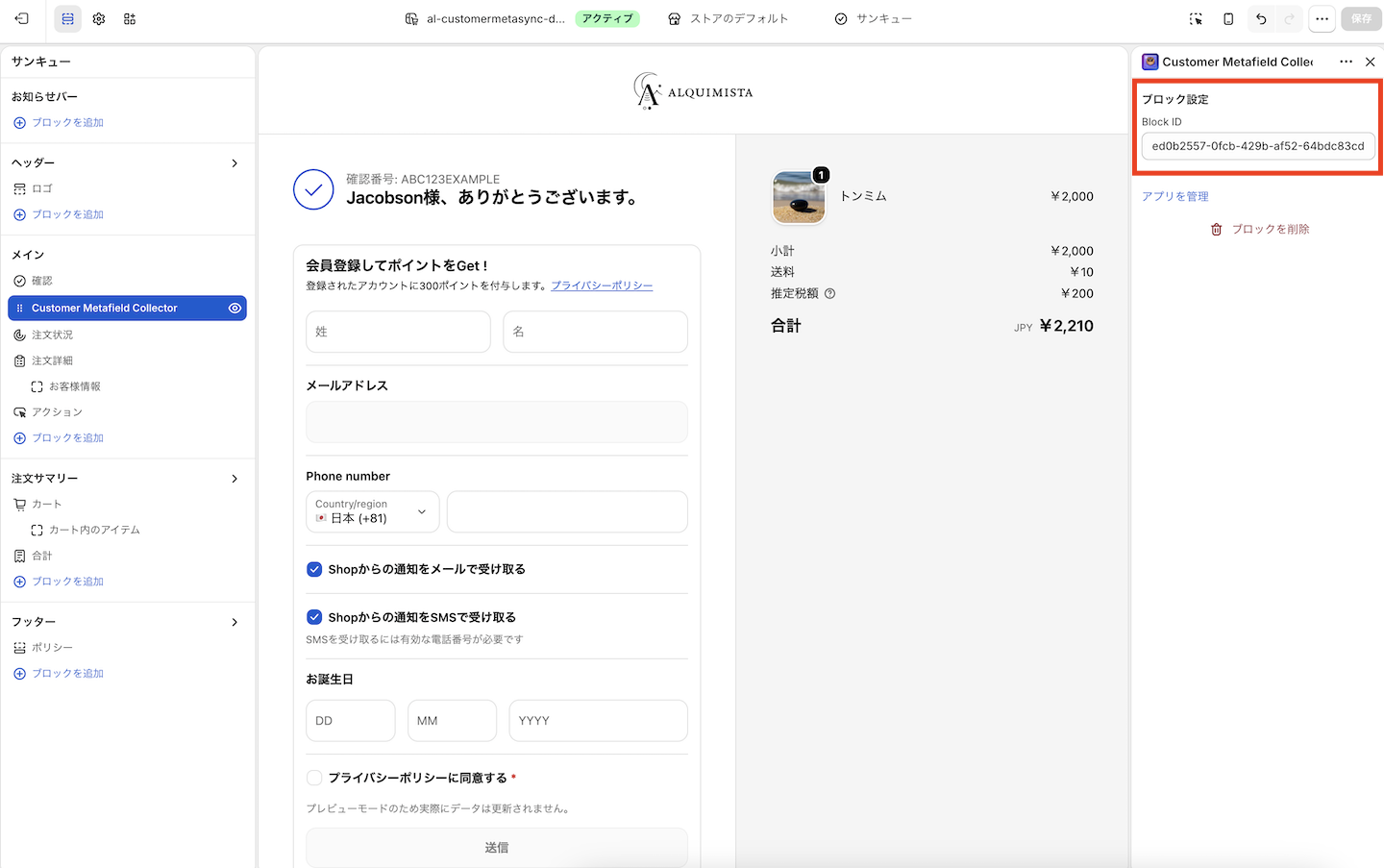Expand the 注文サマリー section chevron
Screen dimensions: 1384x868
point(235,479)
